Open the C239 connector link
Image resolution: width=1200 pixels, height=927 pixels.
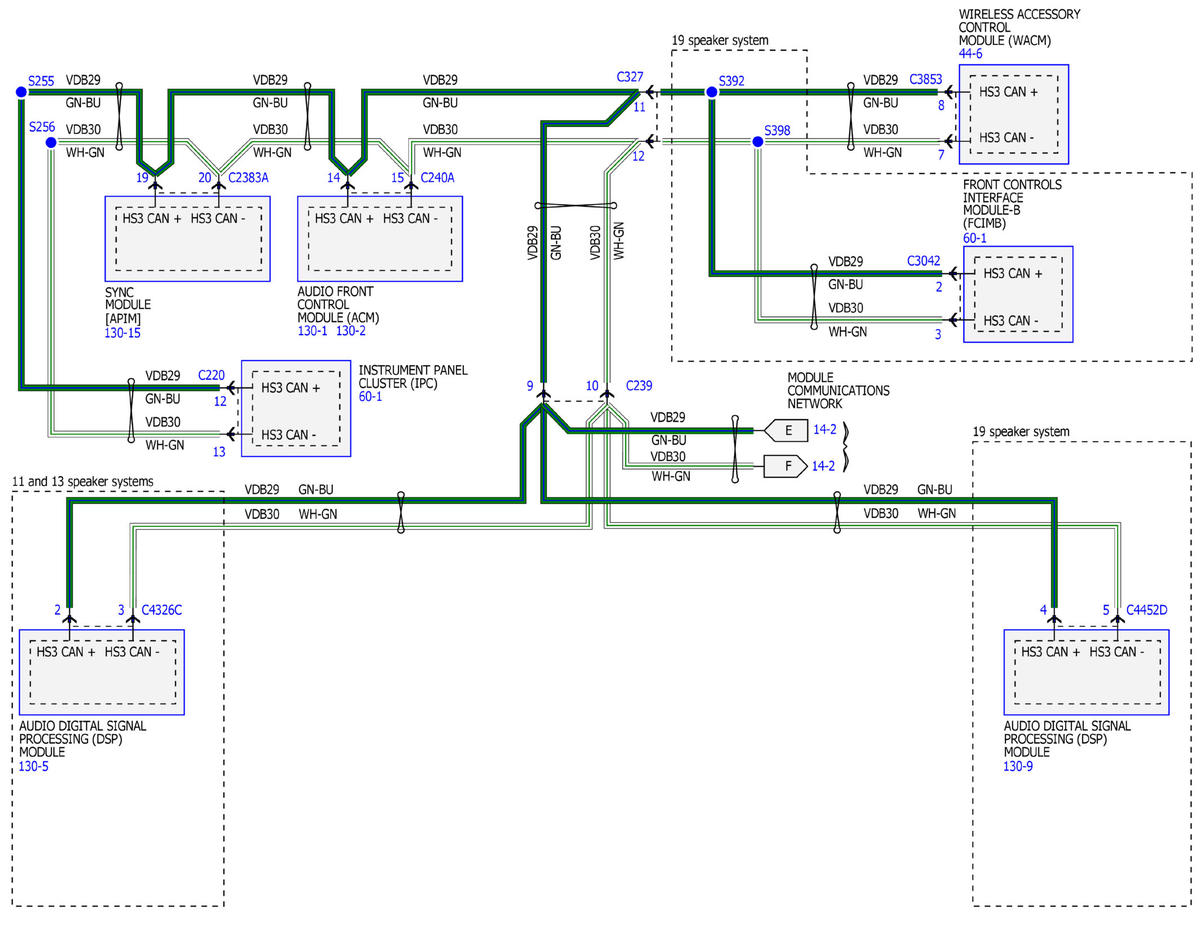pos(639,385)
